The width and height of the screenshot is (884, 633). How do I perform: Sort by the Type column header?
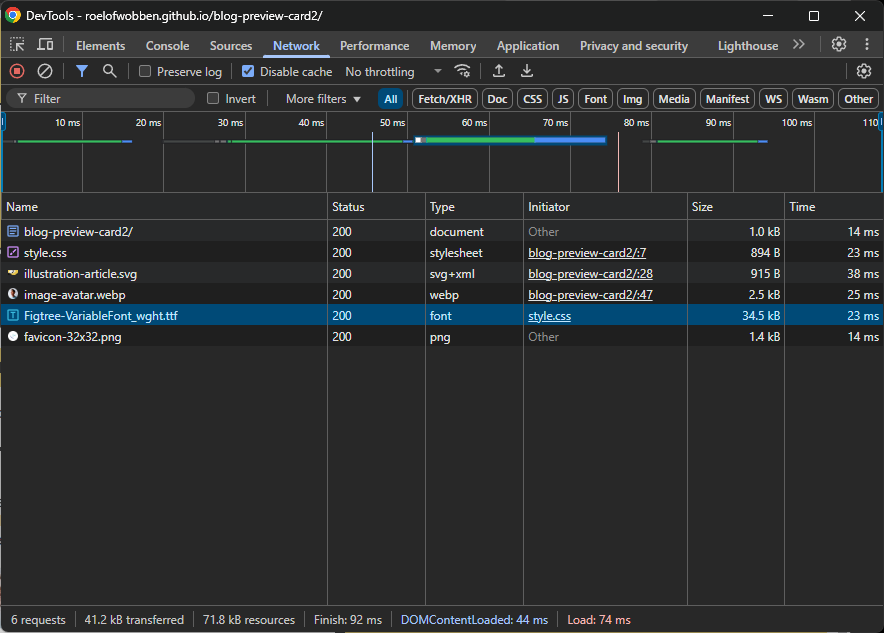coord(474,207)
